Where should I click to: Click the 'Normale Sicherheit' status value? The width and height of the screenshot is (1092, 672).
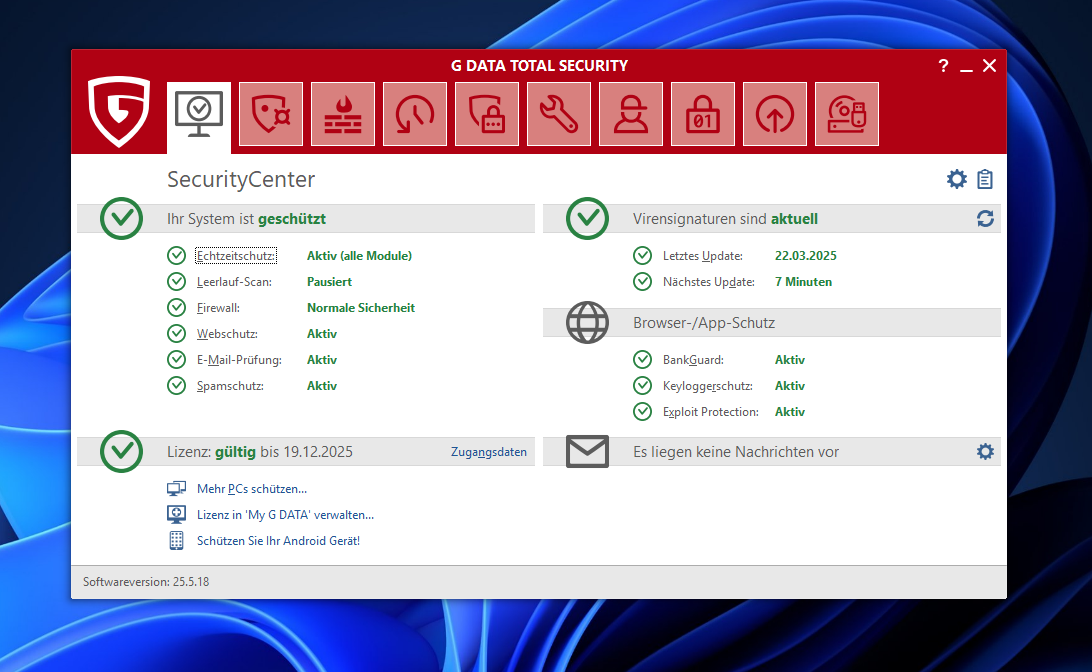361,307
